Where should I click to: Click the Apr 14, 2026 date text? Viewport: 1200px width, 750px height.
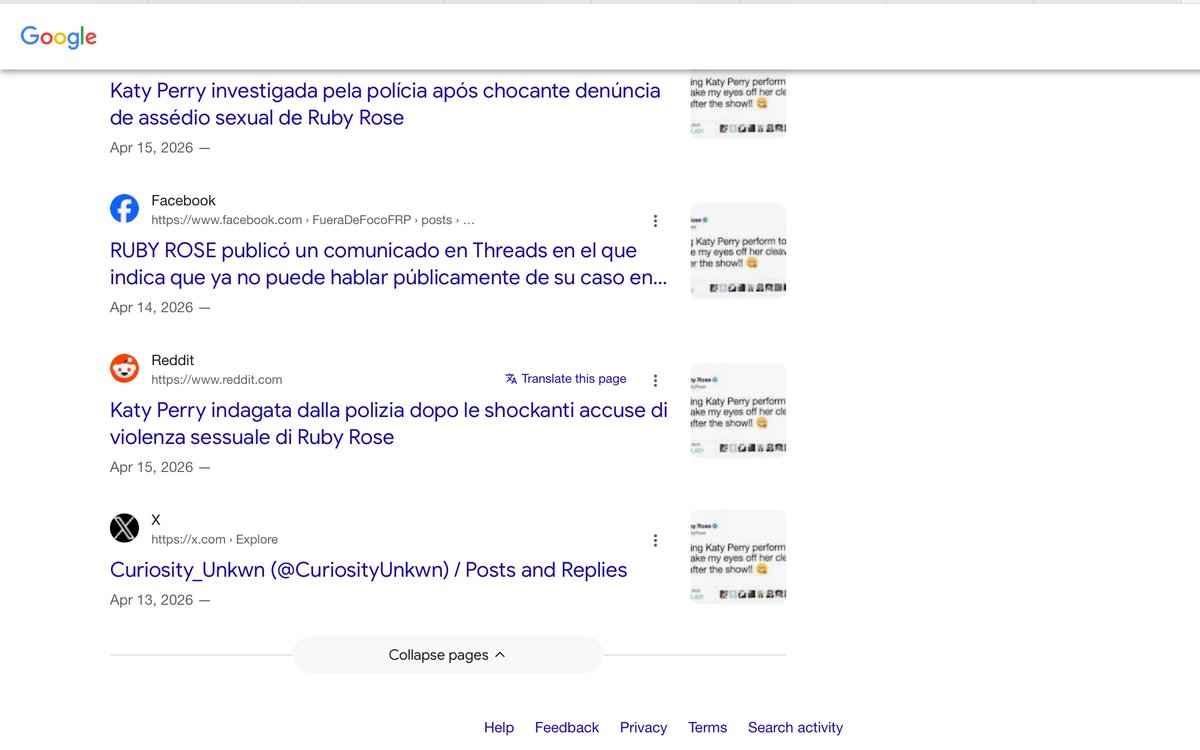pyautogui.click(x=151, y=307)
